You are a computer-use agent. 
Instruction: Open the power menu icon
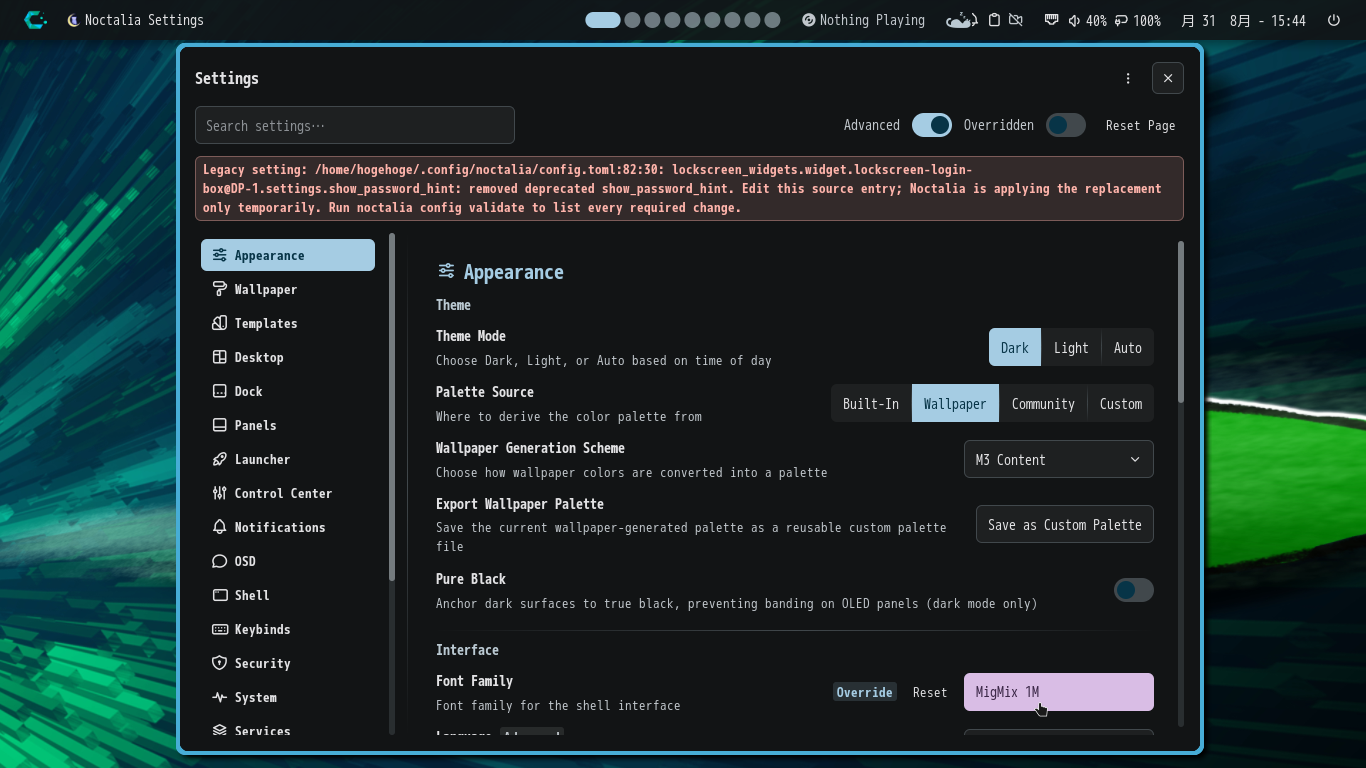[x=1334, y=20]
